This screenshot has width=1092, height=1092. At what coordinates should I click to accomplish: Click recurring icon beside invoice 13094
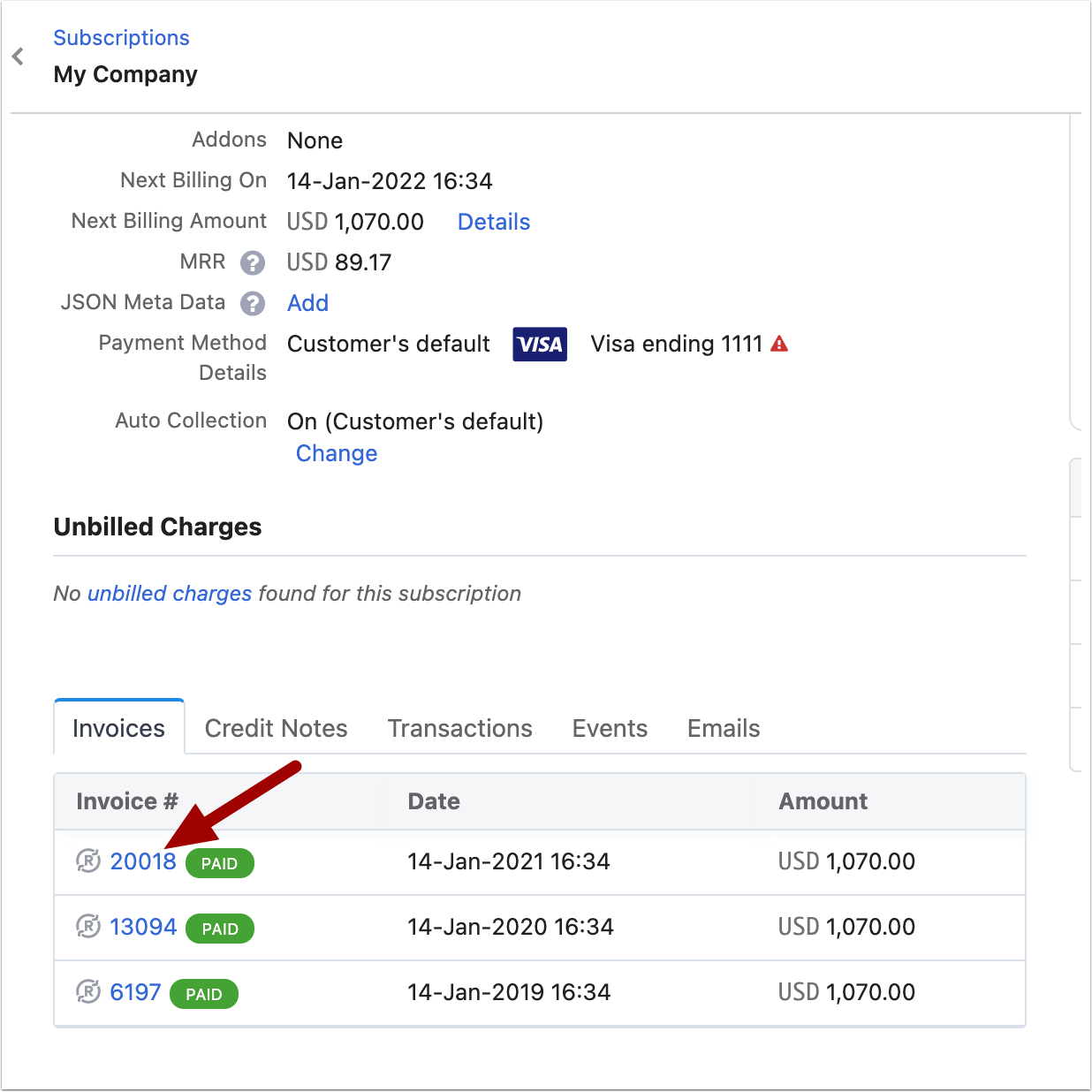click(x=88, y=926)
